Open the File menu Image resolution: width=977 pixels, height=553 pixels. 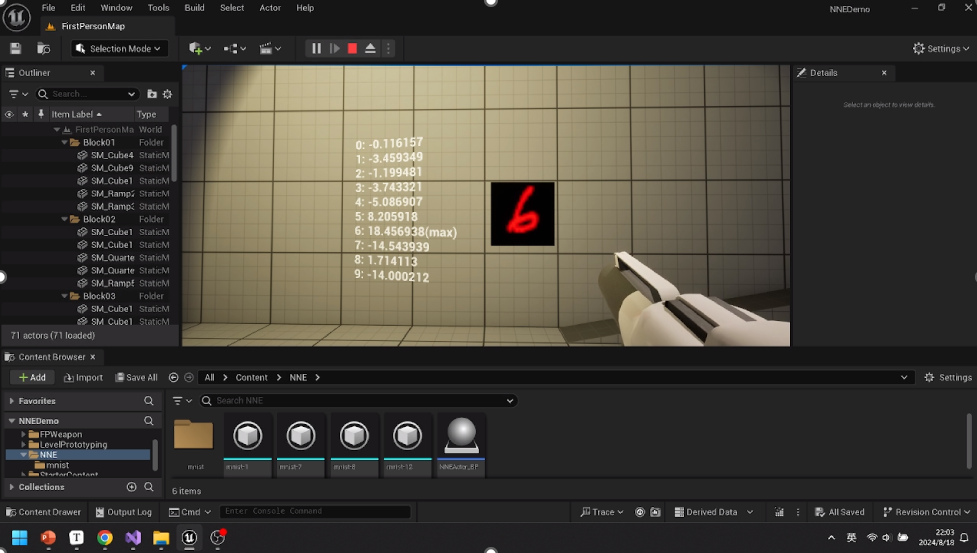[x=48, y=8]
